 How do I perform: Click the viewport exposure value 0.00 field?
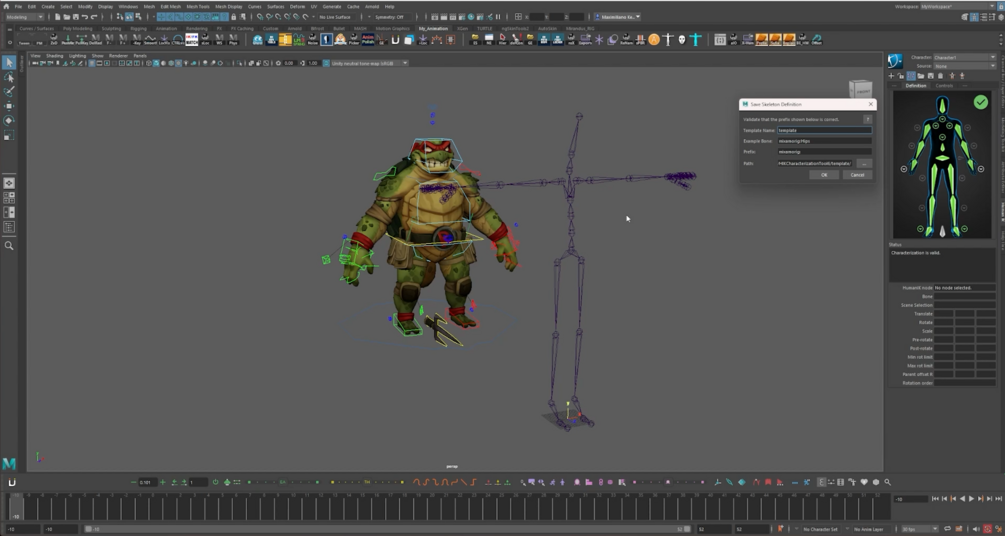point(288,63)
